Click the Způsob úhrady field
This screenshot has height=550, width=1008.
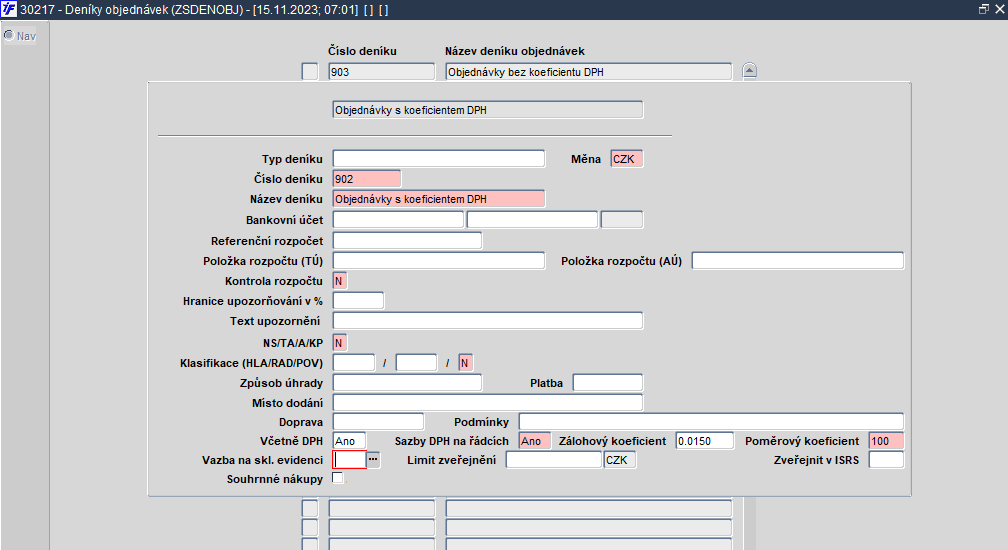(407, 382)
